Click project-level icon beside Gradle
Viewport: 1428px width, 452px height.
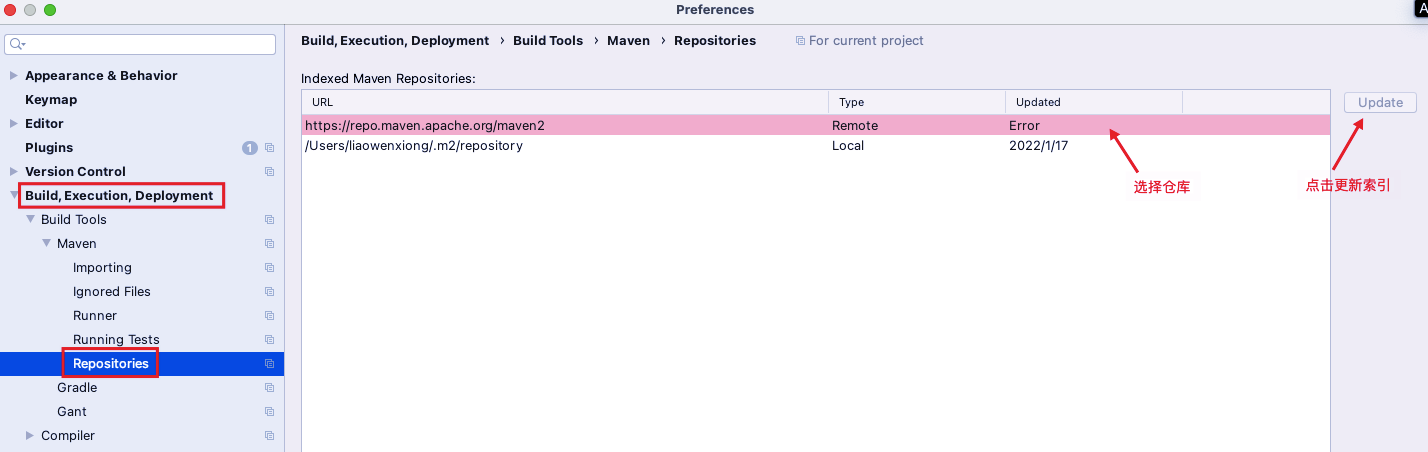(269, 388)
